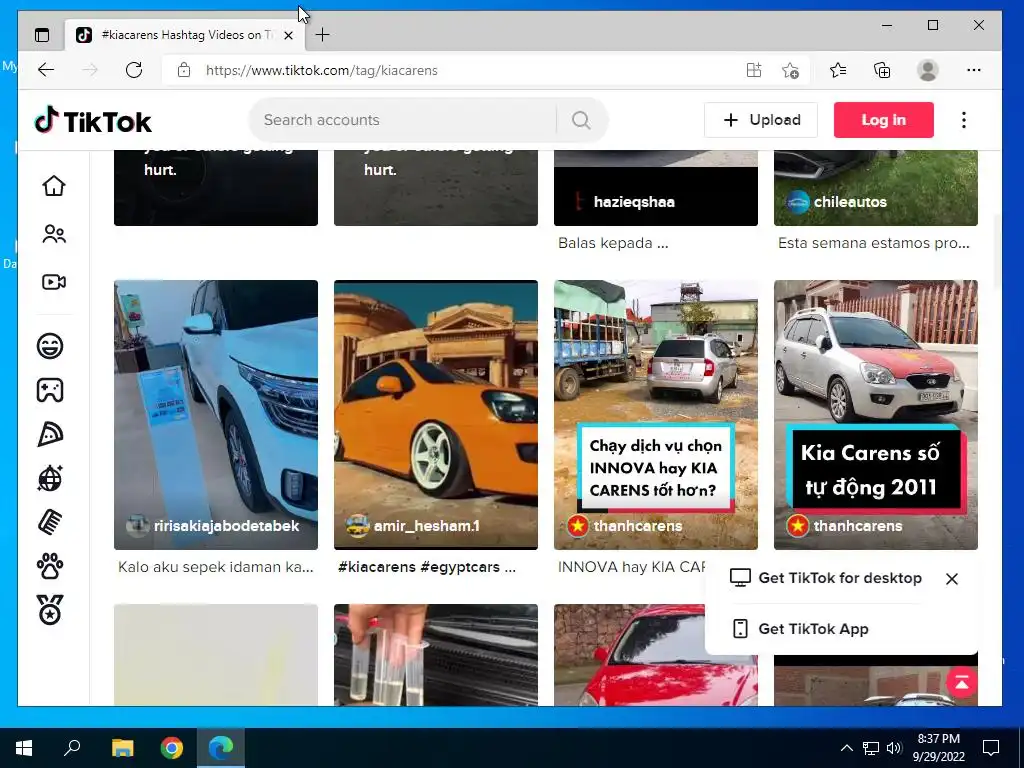Click username amir_hesham.1
The image size is (1024, 768).
[x=426, y=526]
